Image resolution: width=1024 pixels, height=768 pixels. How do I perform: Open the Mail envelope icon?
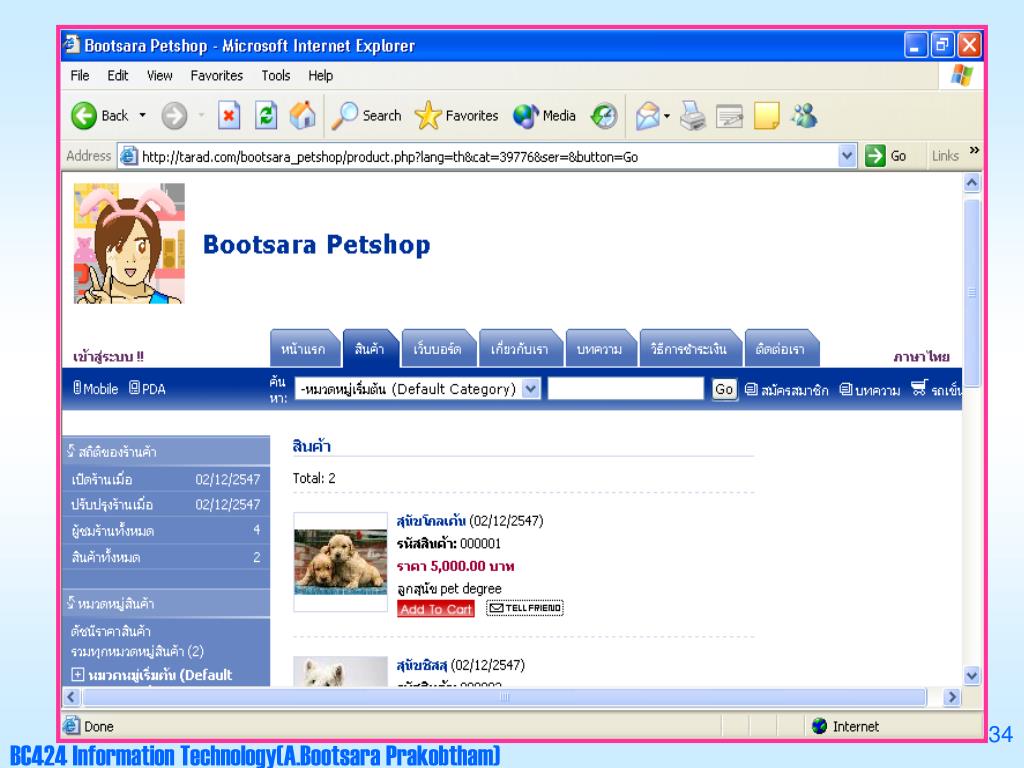click(647, 116)
